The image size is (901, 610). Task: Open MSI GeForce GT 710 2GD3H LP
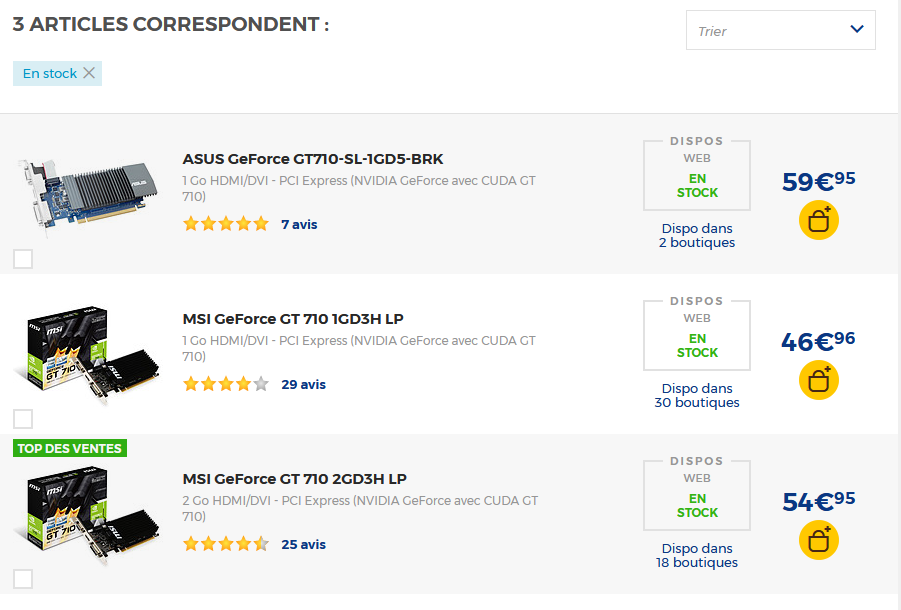pos(294,479)
